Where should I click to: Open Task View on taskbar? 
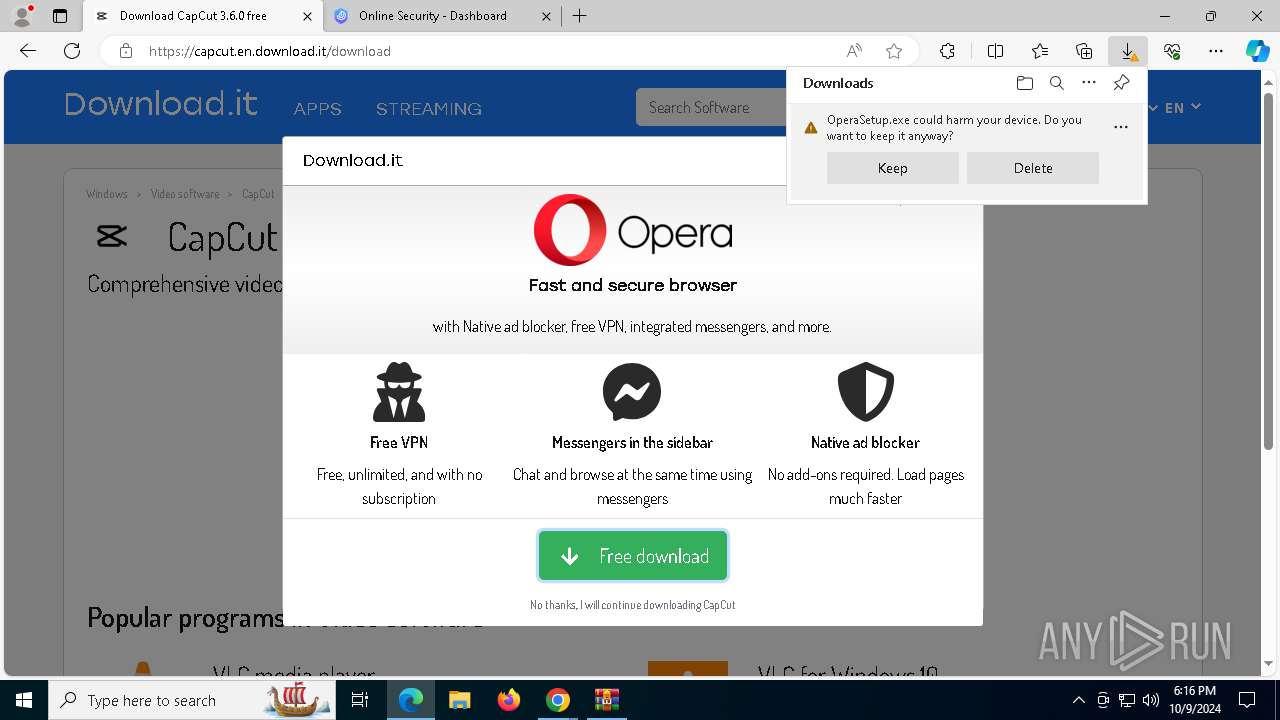tap(361, 700)
